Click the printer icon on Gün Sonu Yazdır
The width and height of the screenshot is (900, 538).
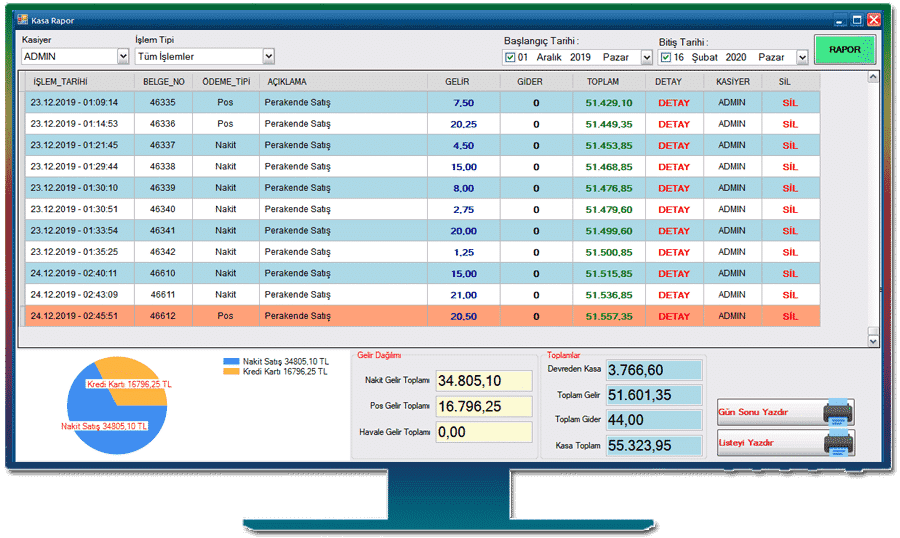838,411
